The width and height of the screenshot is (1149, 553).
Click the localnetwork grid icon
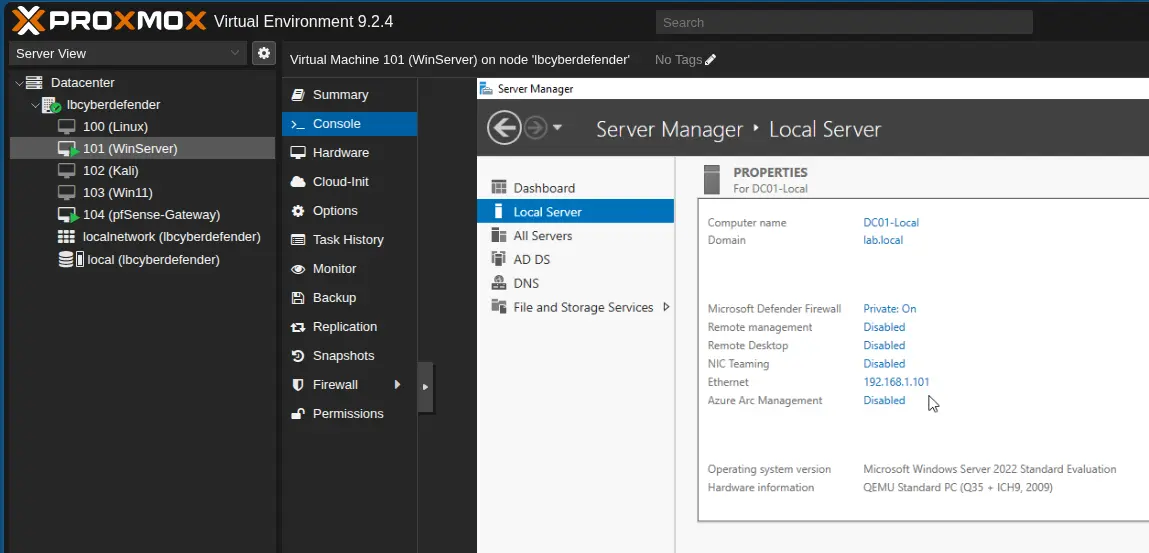click(66, 237)
